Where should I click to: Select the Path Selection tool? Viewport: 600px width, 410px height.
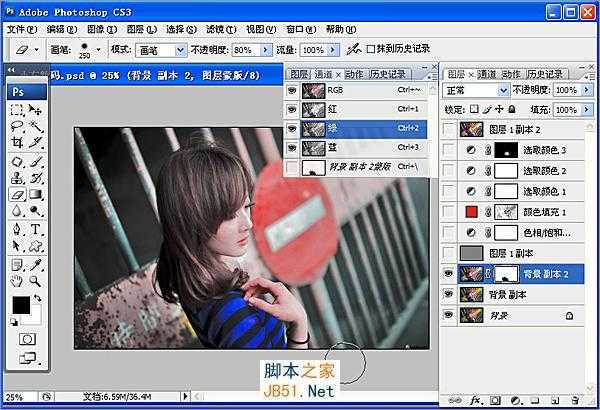[x=17, y=245]
